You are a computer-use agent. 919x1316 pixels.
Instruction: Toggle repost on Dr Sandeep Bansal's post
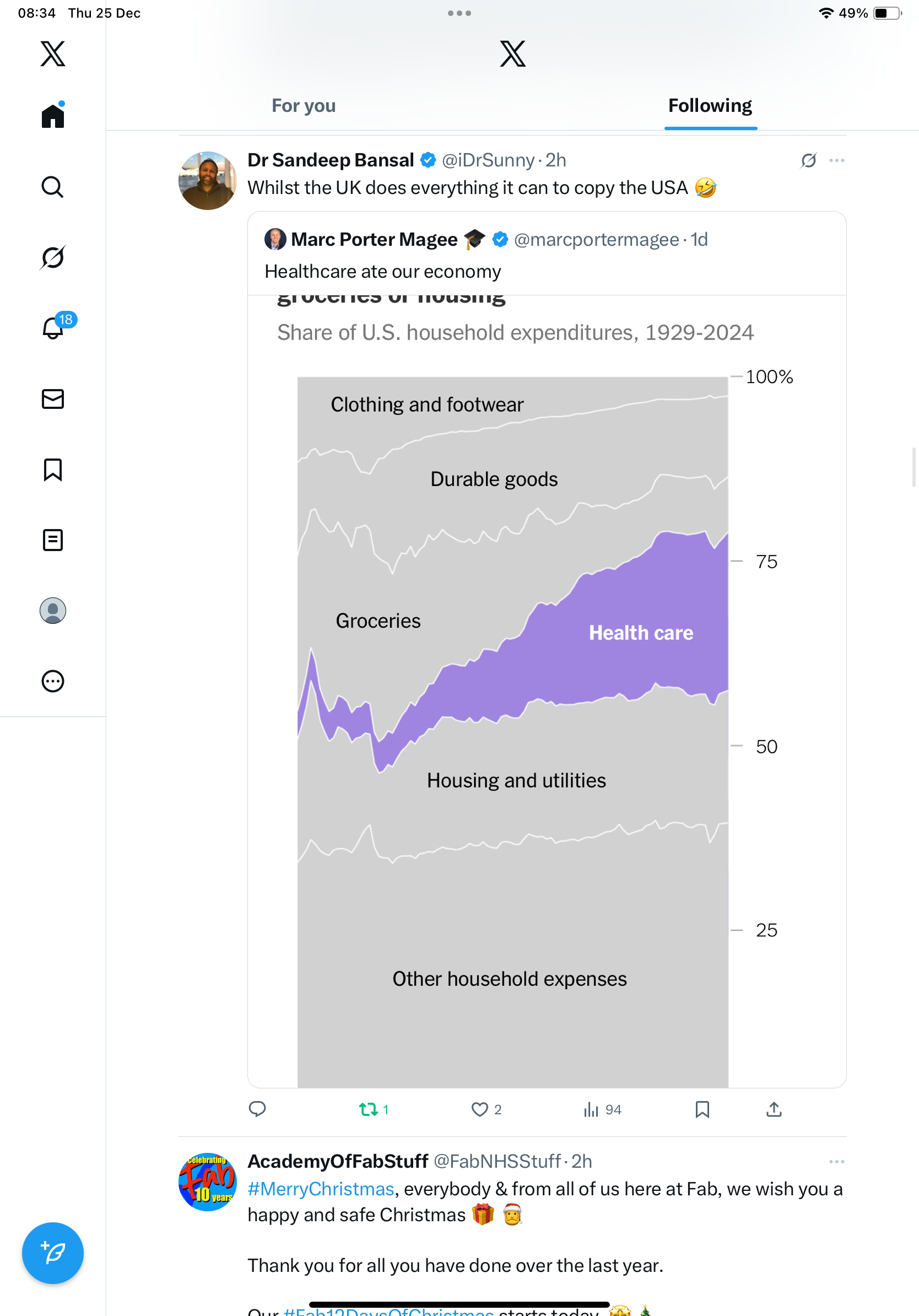(369, 1110)
